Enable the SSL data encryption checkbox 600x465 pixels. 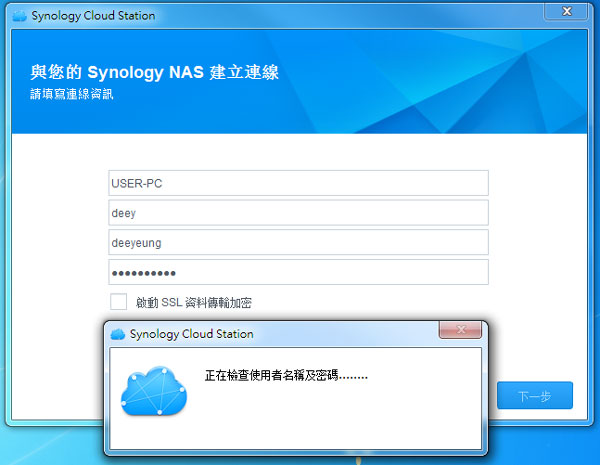(119, 302)
